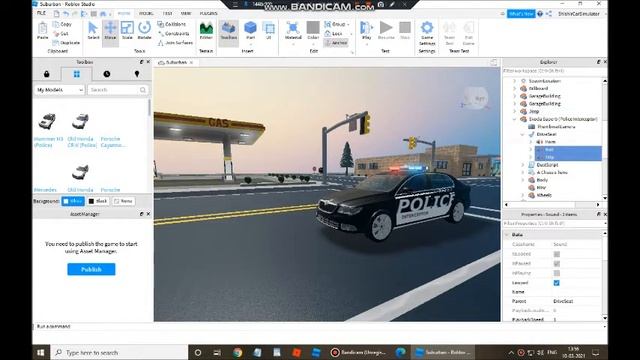640x360 pixels.
Task: Insert a new Part
Action: pos(250,31)
